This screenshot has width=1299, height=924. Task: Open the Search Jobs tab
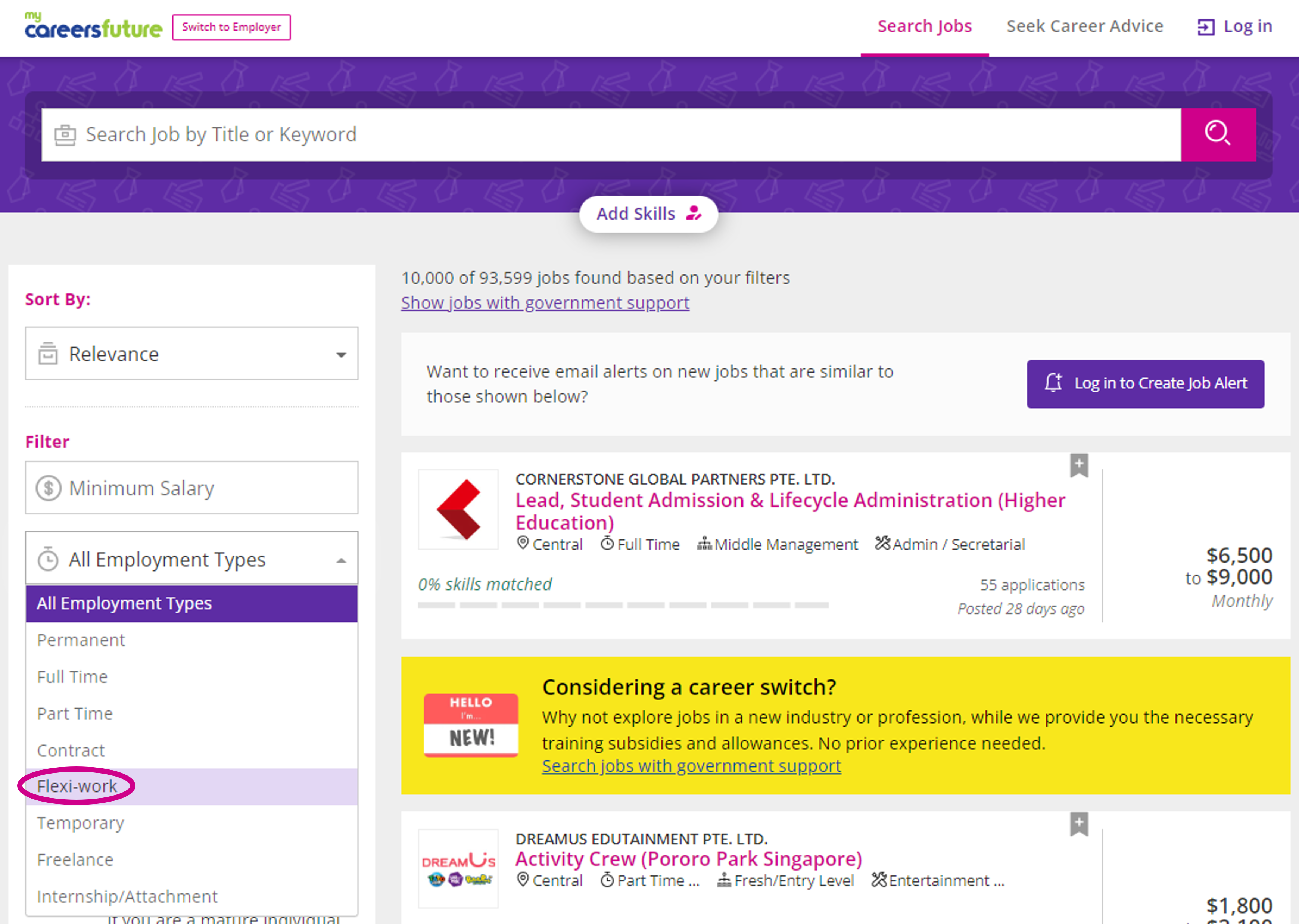pyautogui.click(x=925, y=27)
